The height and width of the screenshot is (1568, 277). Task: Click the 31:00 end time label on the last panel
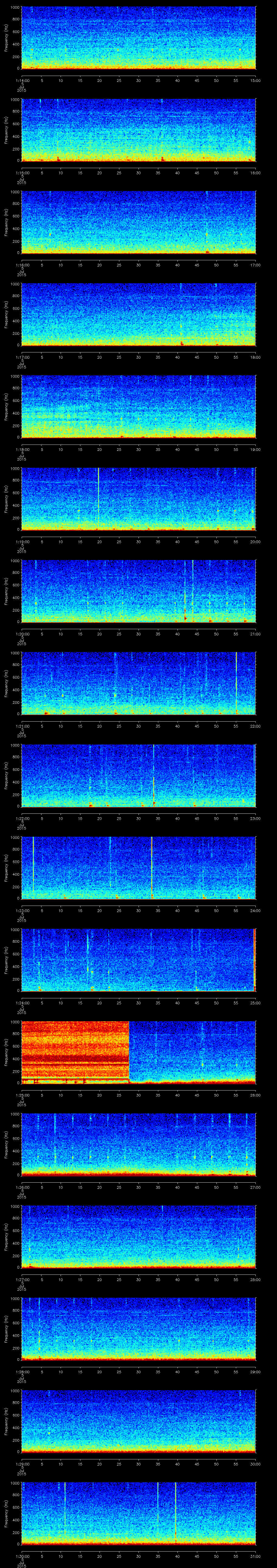[x=256, y=1555]
